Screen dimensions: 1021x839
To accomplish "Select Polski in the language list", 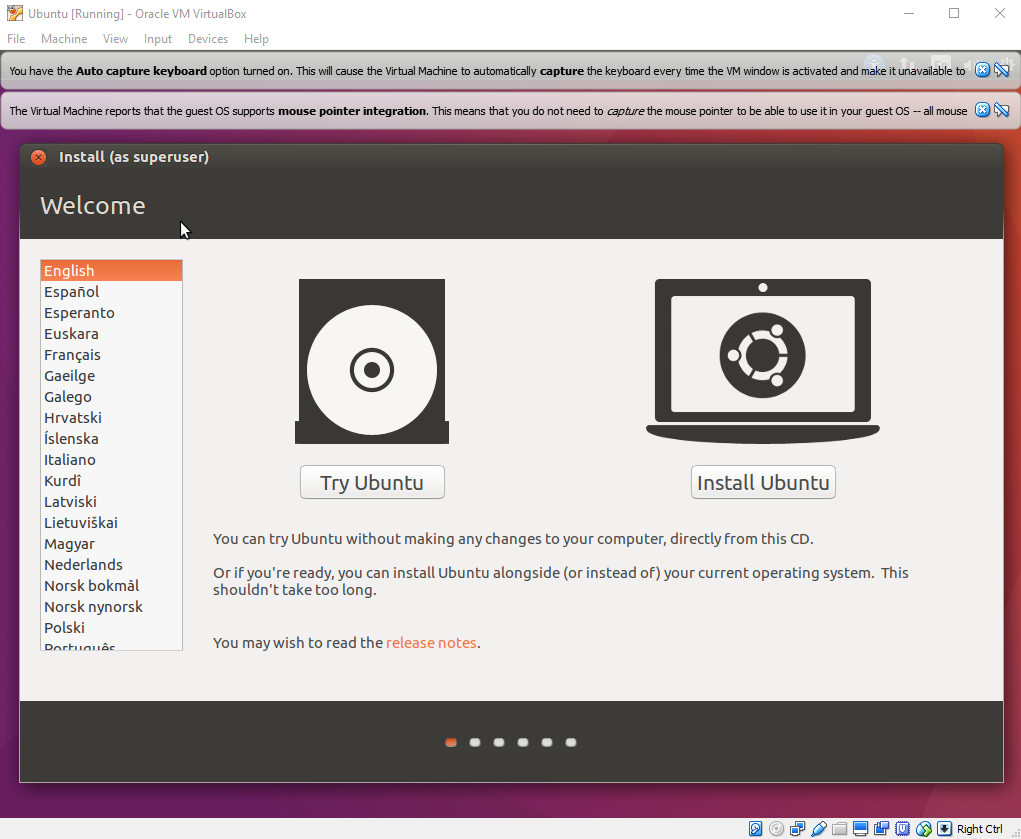I will point(111,628).
